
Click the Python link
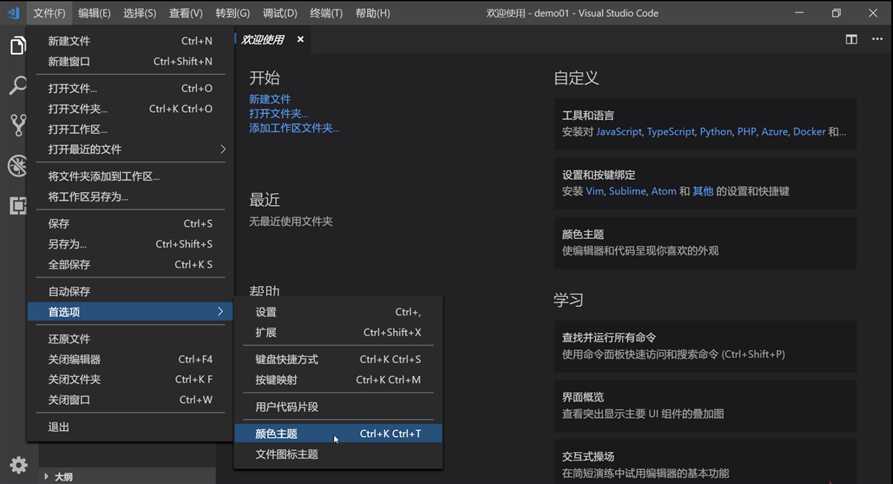pyautogui.click(x=716, y=132)
